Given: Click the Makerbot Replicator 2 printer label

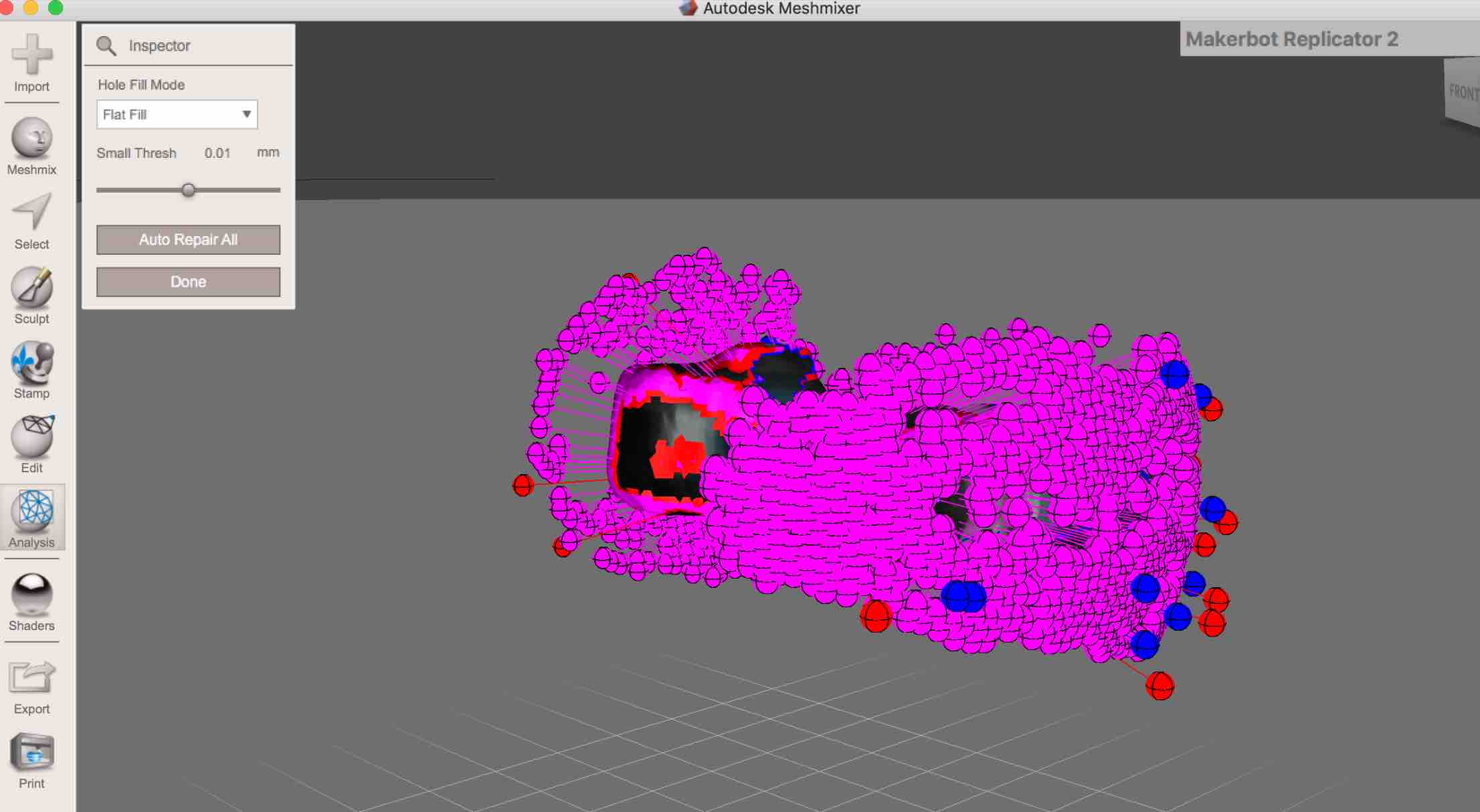Looking at the screenshot, I should (x=1291, y=39).
